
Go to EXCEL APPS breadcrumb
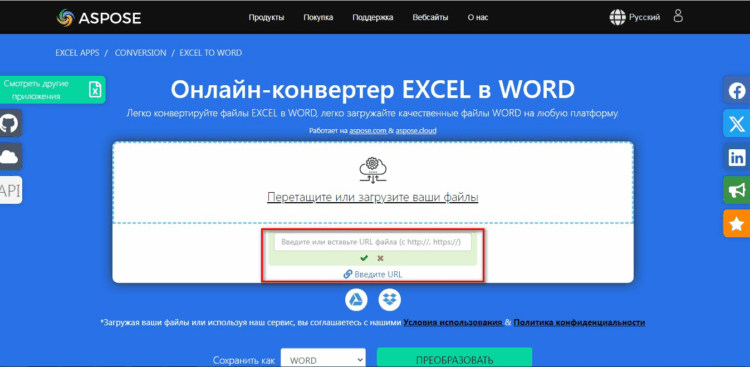77,53
